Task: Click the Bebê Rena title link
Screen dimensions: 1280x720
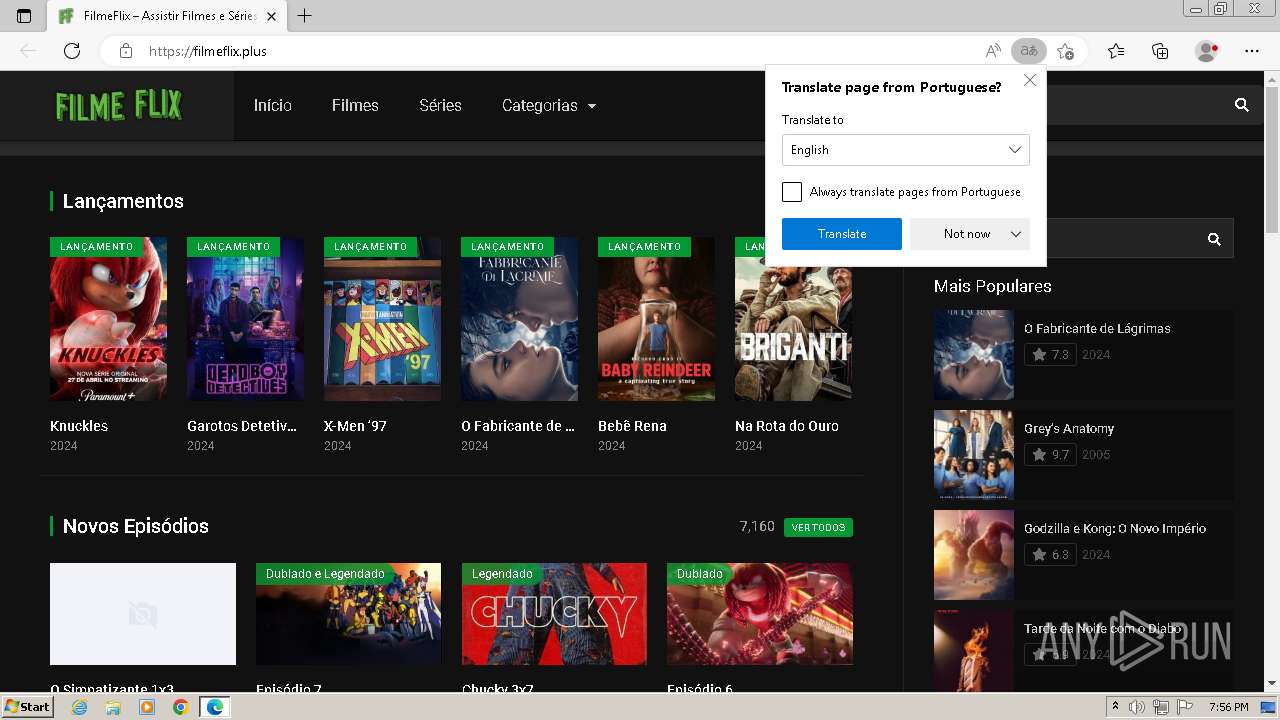Action: point(632,426)
